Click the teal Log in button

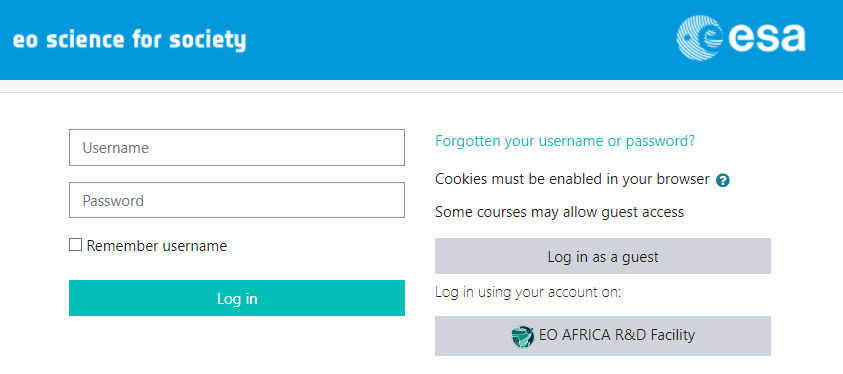coord(237,298)
